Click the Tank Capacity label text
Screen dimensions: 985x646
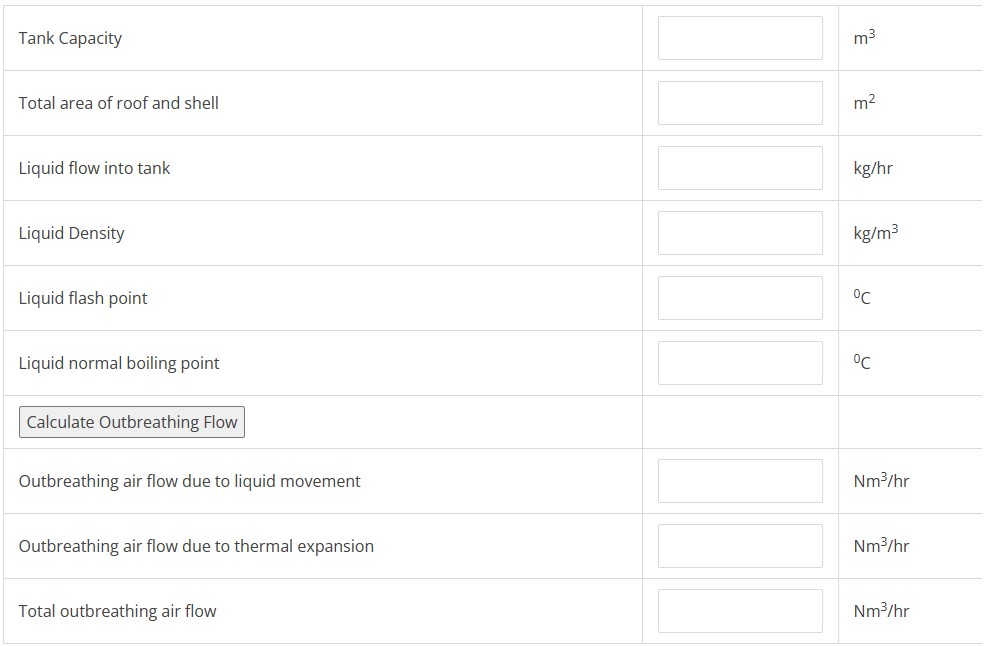point(70,38)
